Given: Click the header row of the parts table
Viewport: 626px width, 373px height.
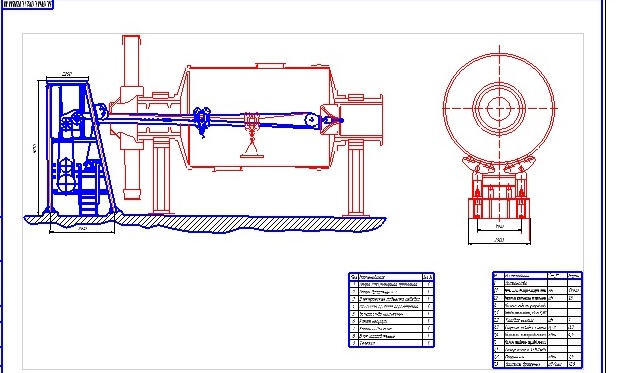Looking at the screenshot, I should 391,276.
